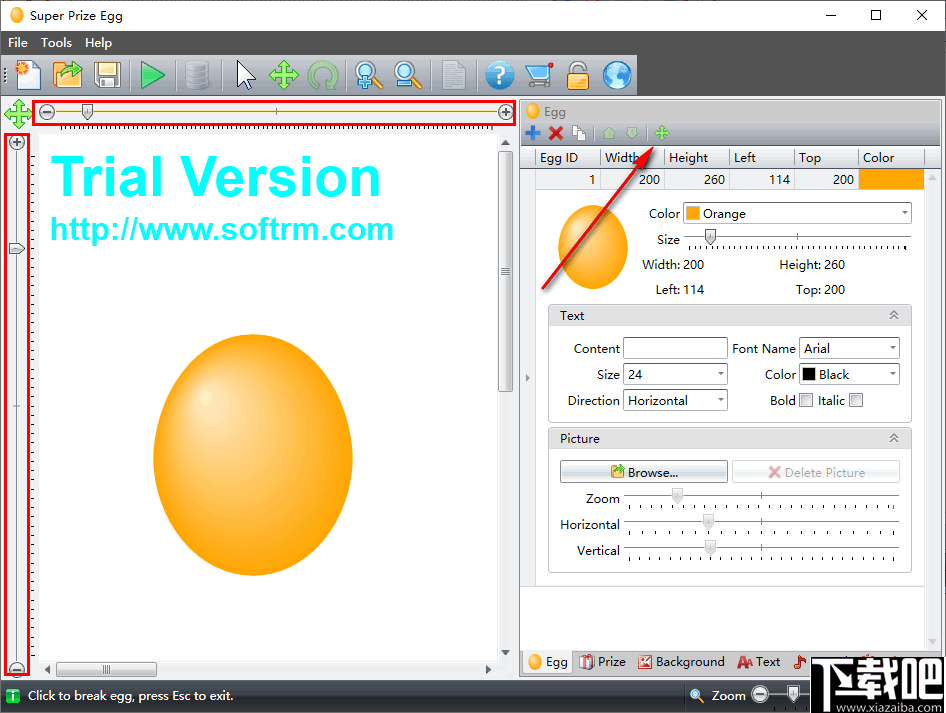This screenshot has width=946, height=713.
Task: Click the shopping cart purchase icon
Action: 539,75
